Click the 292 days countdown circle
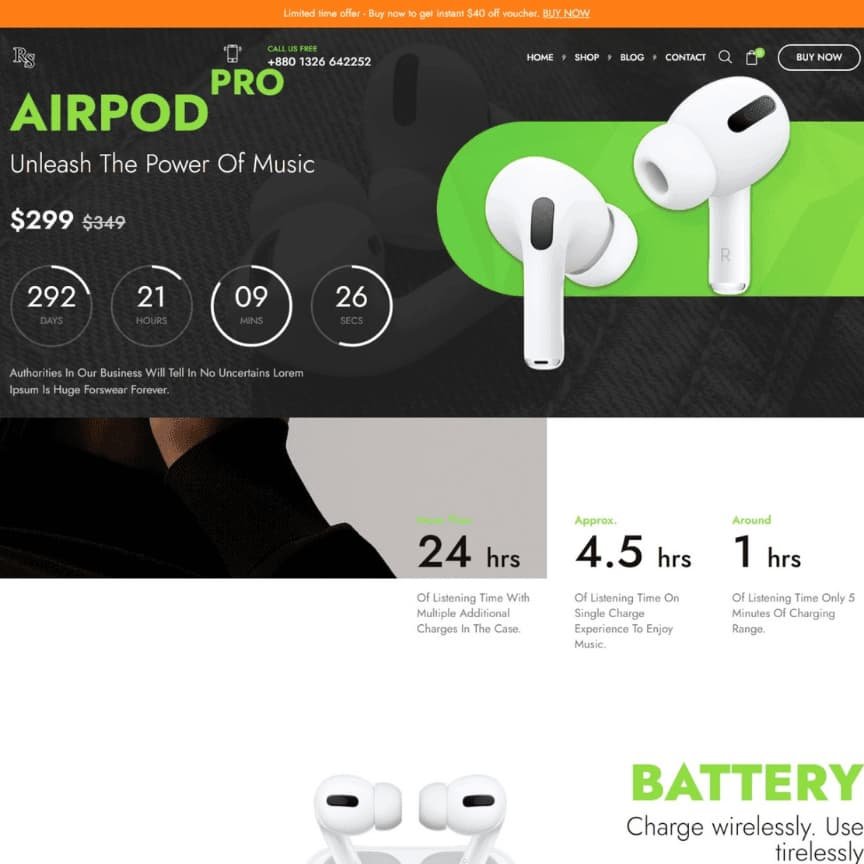Viewport: 864px width, 864px height. [51, 306]
